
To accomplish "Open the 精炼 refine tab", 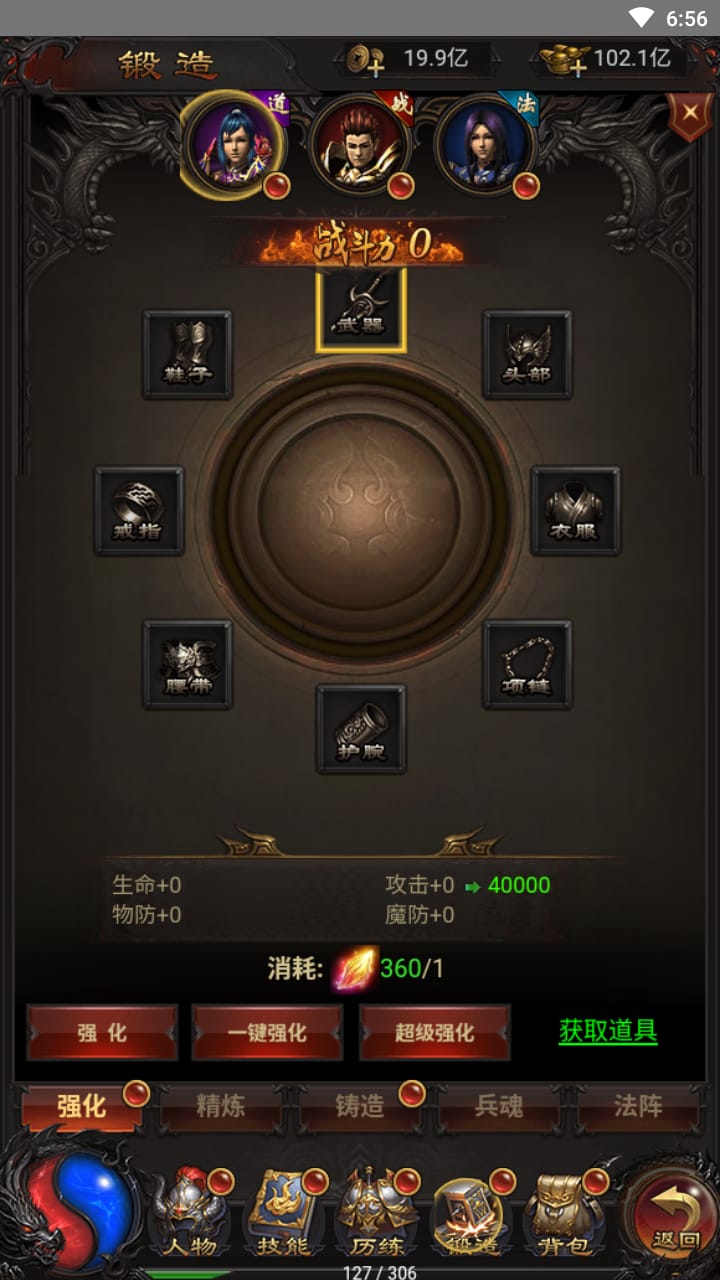I will [x=221, y=1107].
